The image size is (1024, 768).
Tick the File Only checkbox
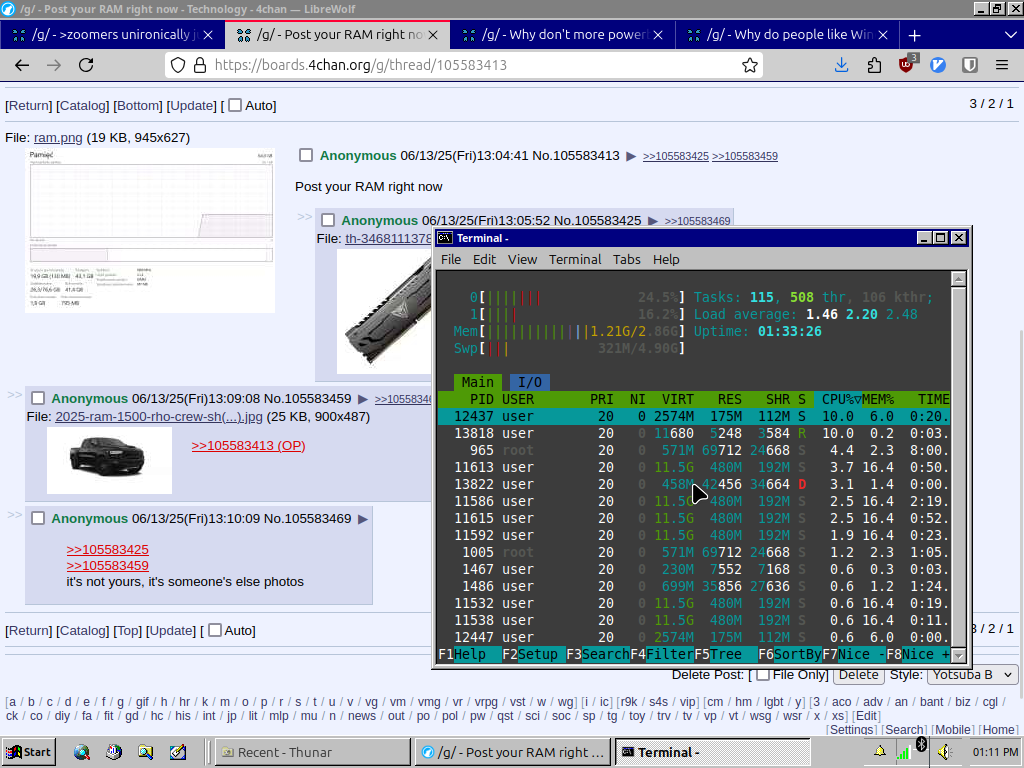coord(763,675)
